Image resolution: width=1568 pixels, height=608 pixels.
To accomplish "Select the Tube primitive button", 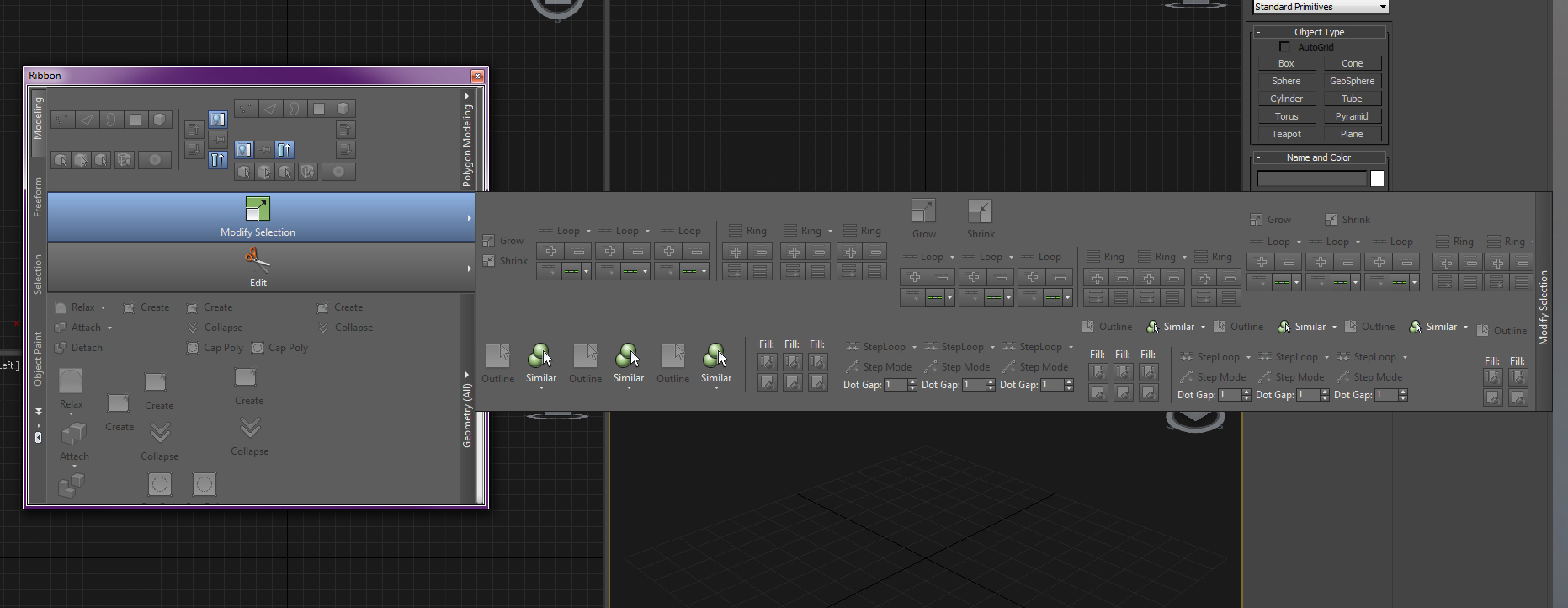I will pyautogui.click(x=1352, y=99).
